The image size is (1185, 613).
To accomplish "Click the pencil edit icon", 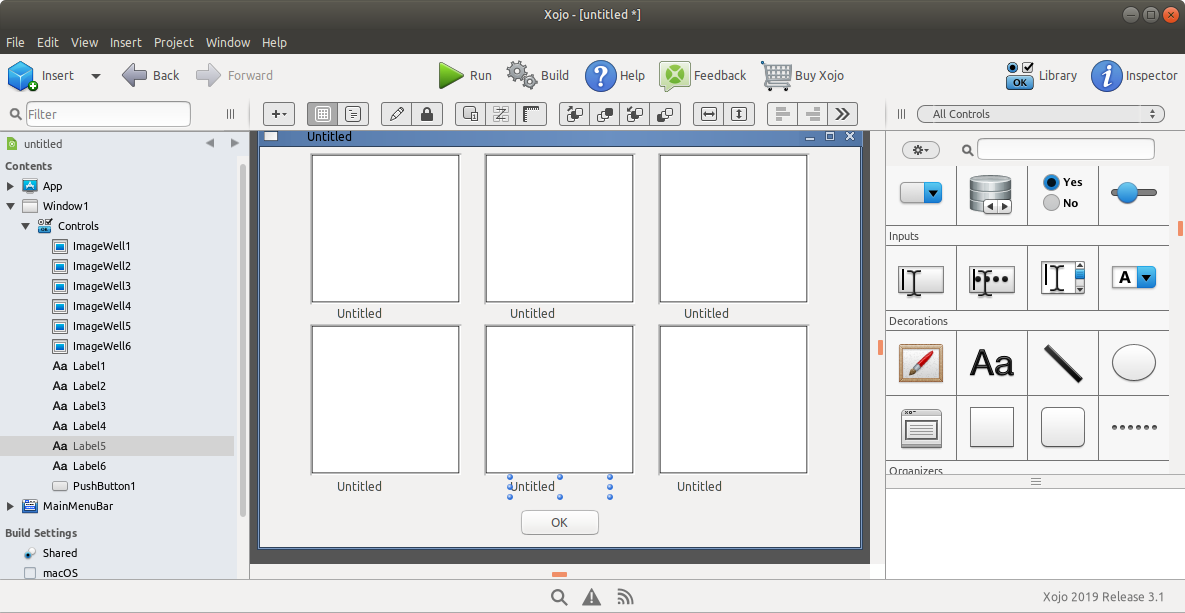I will point(397,114).
